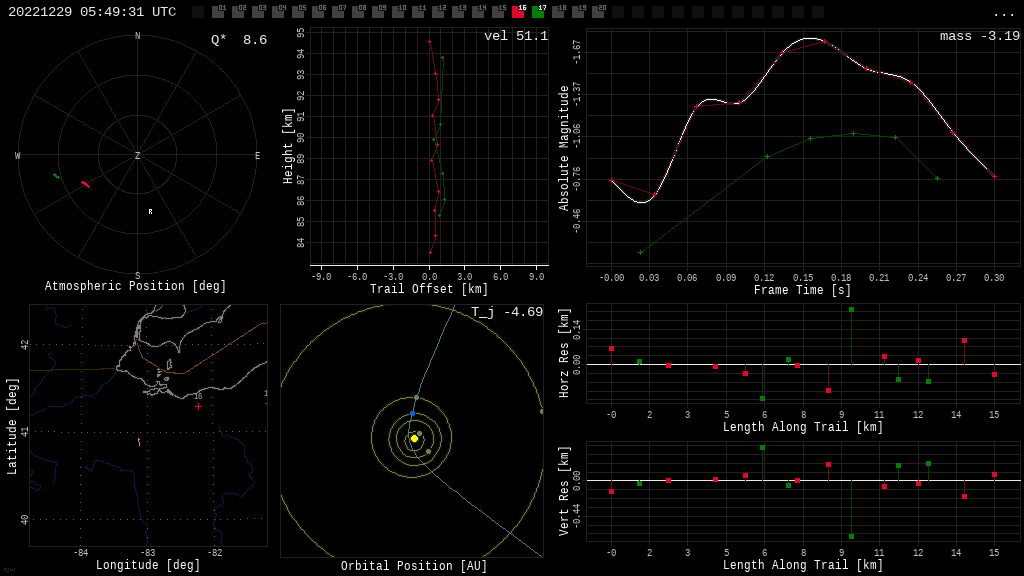Click the T_j -4.69 Tisserand value
The width and height of the screenshot is (1024, 576).
507,312
